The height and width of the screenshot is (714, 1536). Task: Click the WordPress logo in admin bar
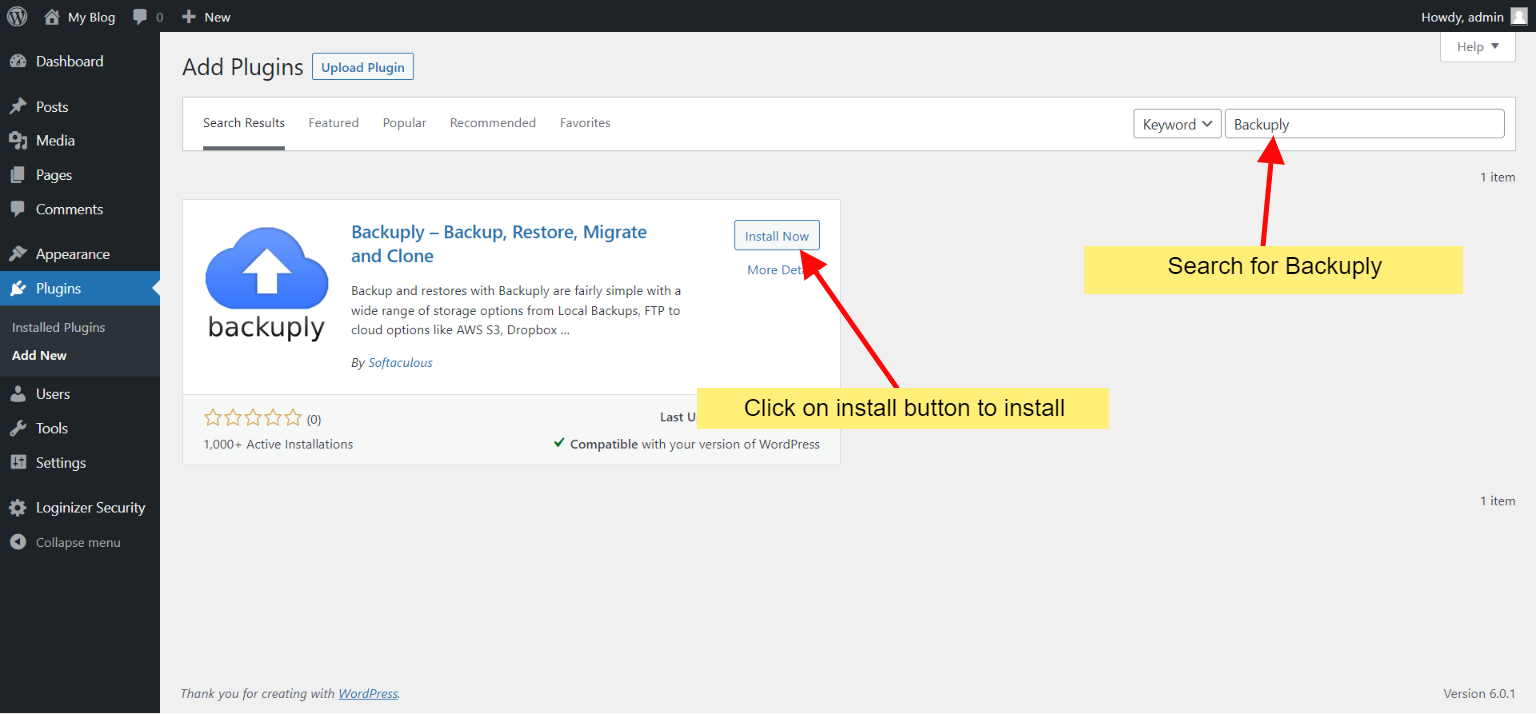pos(16,16)
